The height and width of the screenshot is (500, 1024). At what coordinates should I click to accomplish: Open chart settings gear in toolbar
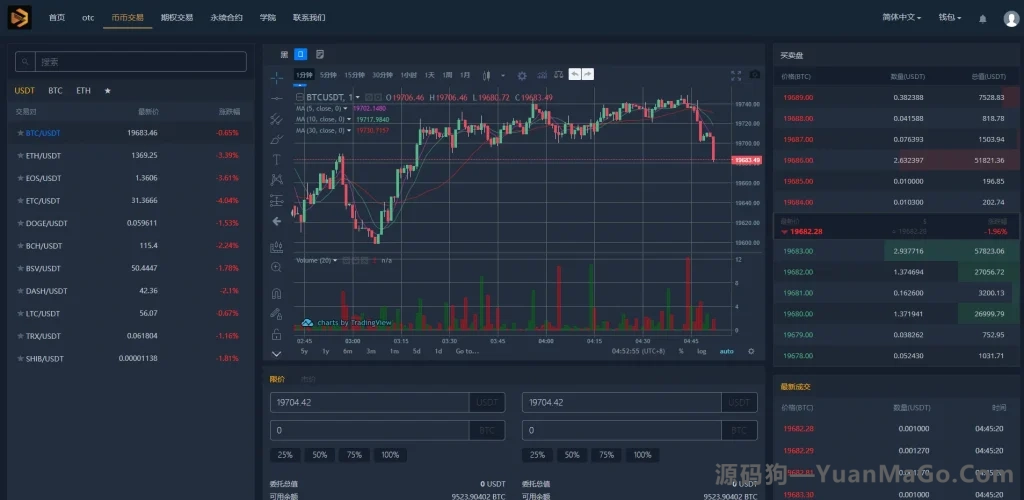click(x=522, y=75)
